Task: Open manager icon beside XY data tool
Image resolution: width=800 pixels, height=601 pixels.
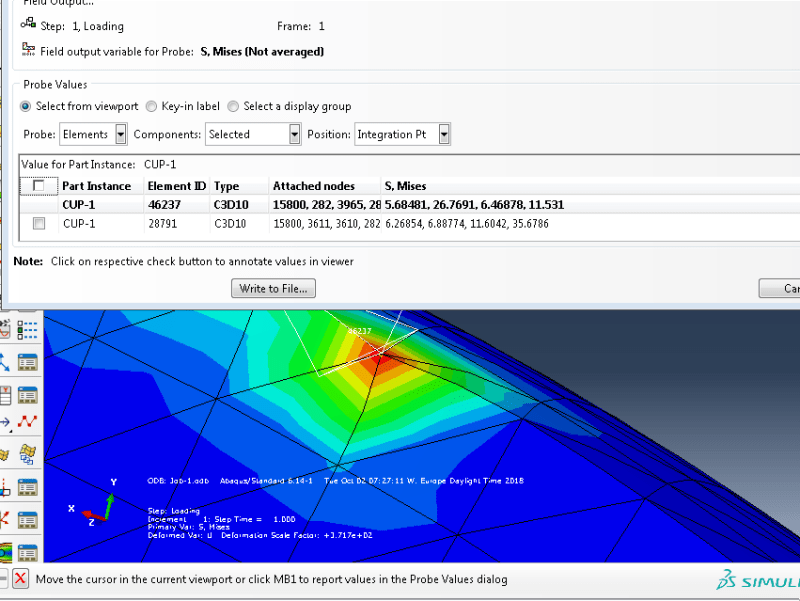Action: coord(28,395)
